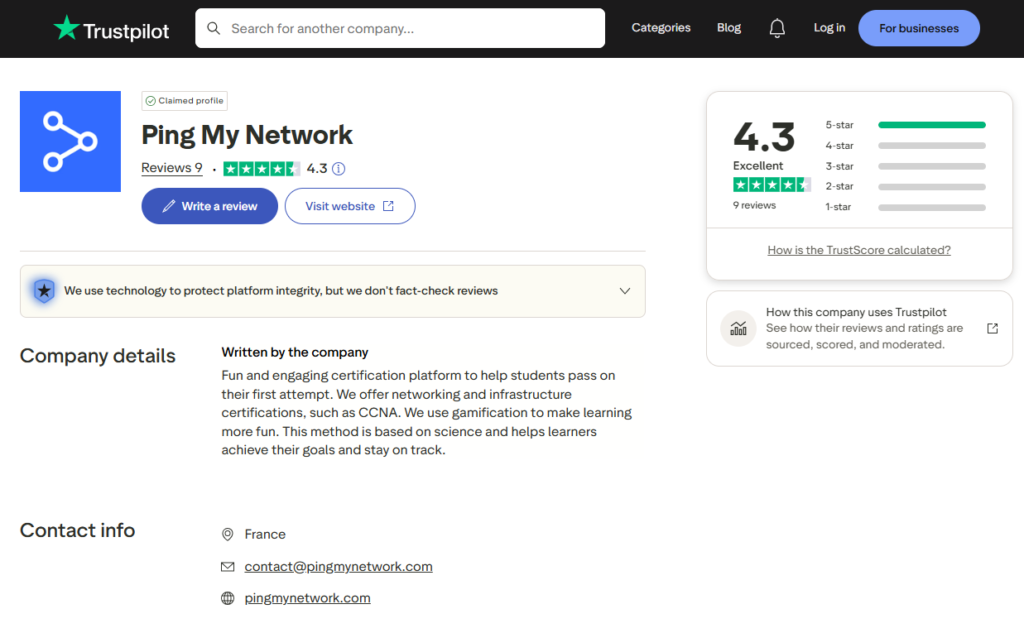This screenshot has height=633, width=1024.
Task: Open notifications via the bell icon
Action: [x=777, y=28]
